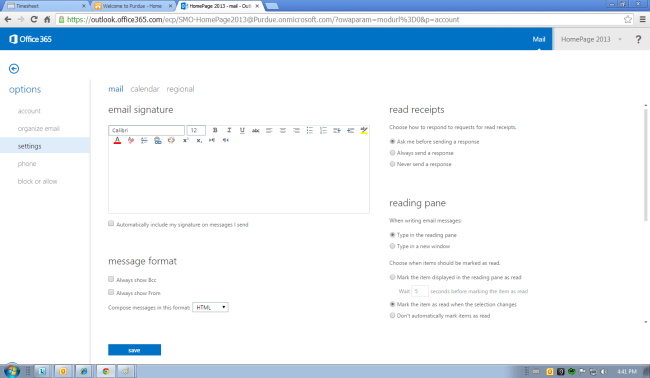This screenshot has height=378, width=650.
Task: Toggle underline formatting in the signature toolbar
Action: [242, 130]
